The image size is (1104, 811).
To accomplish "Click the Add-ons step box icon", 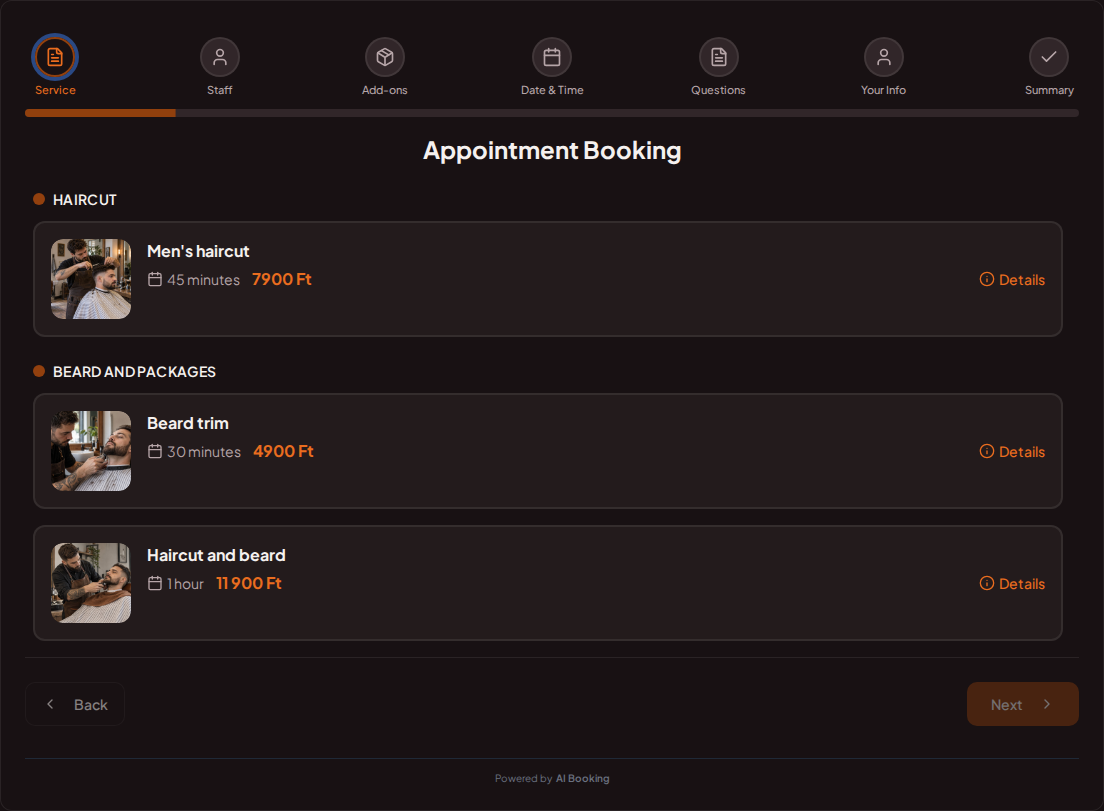I will coord(384,57).
